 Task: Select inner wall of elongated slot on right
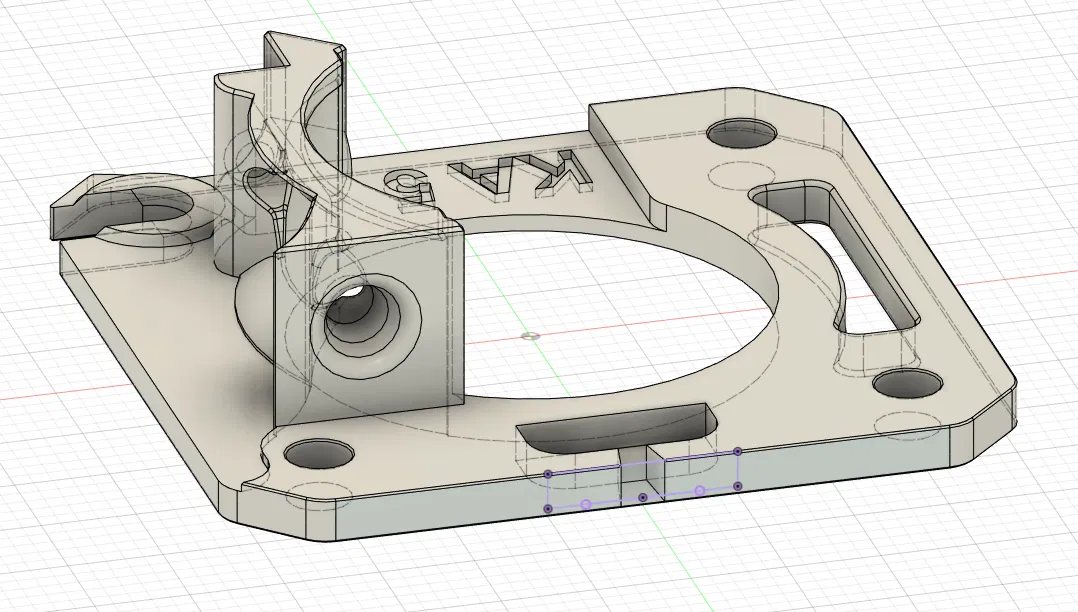coord(868,267)
